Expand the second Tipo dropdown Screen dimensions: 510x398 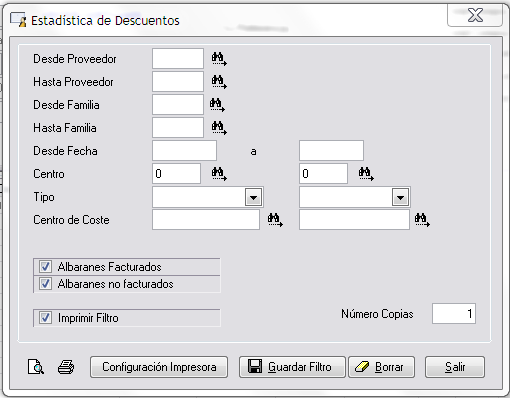(400, 197)
